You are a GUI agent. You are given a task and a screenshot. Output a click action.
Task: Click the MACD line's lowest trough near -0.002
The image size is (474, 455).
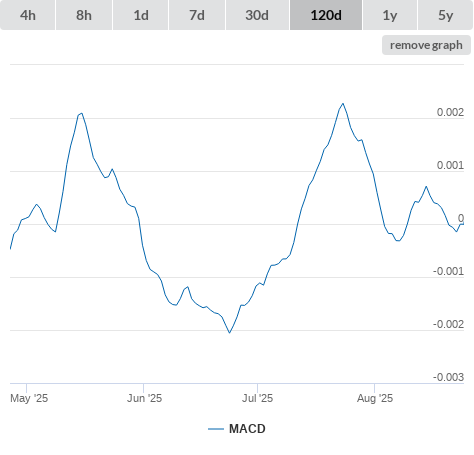point(229,332)
